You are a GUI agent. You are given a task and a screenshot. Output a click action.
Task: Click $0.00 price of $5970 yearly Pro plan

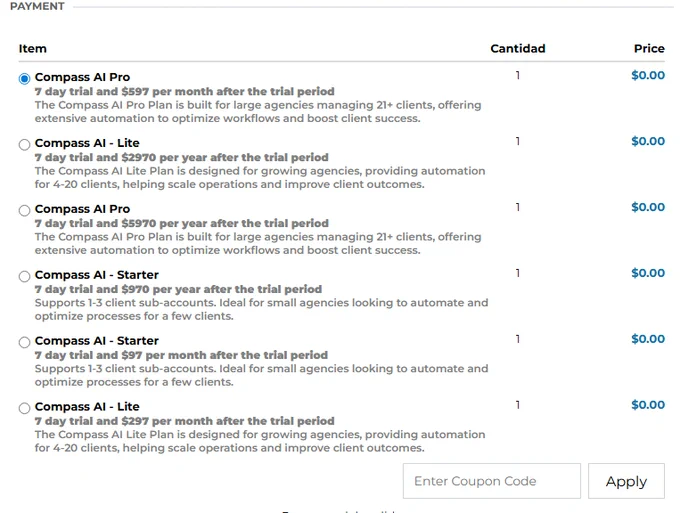pyautogui.click(x=648, y=207)
